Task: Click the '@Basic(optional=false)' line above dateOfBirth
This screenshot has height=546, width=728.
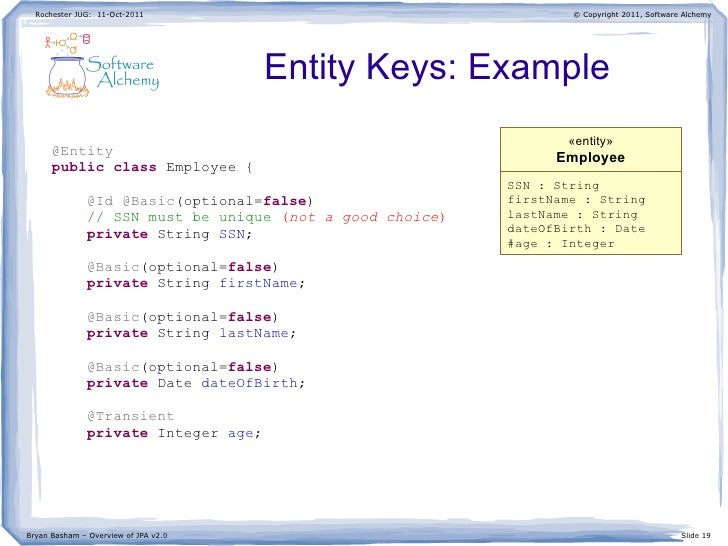Action: [182, 367]
